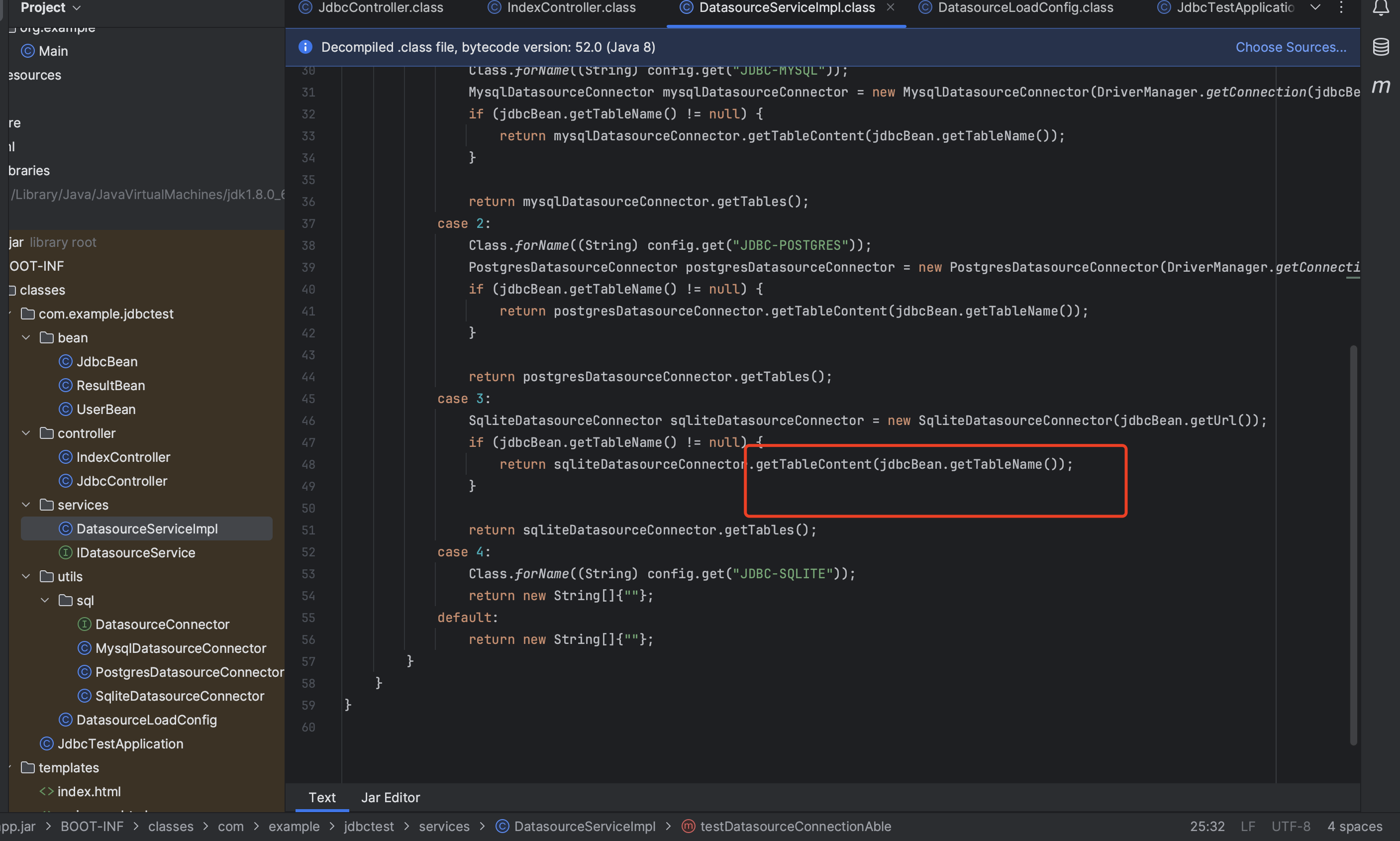
Task: Switch to the Jar Editor tab
Action: 391,797
